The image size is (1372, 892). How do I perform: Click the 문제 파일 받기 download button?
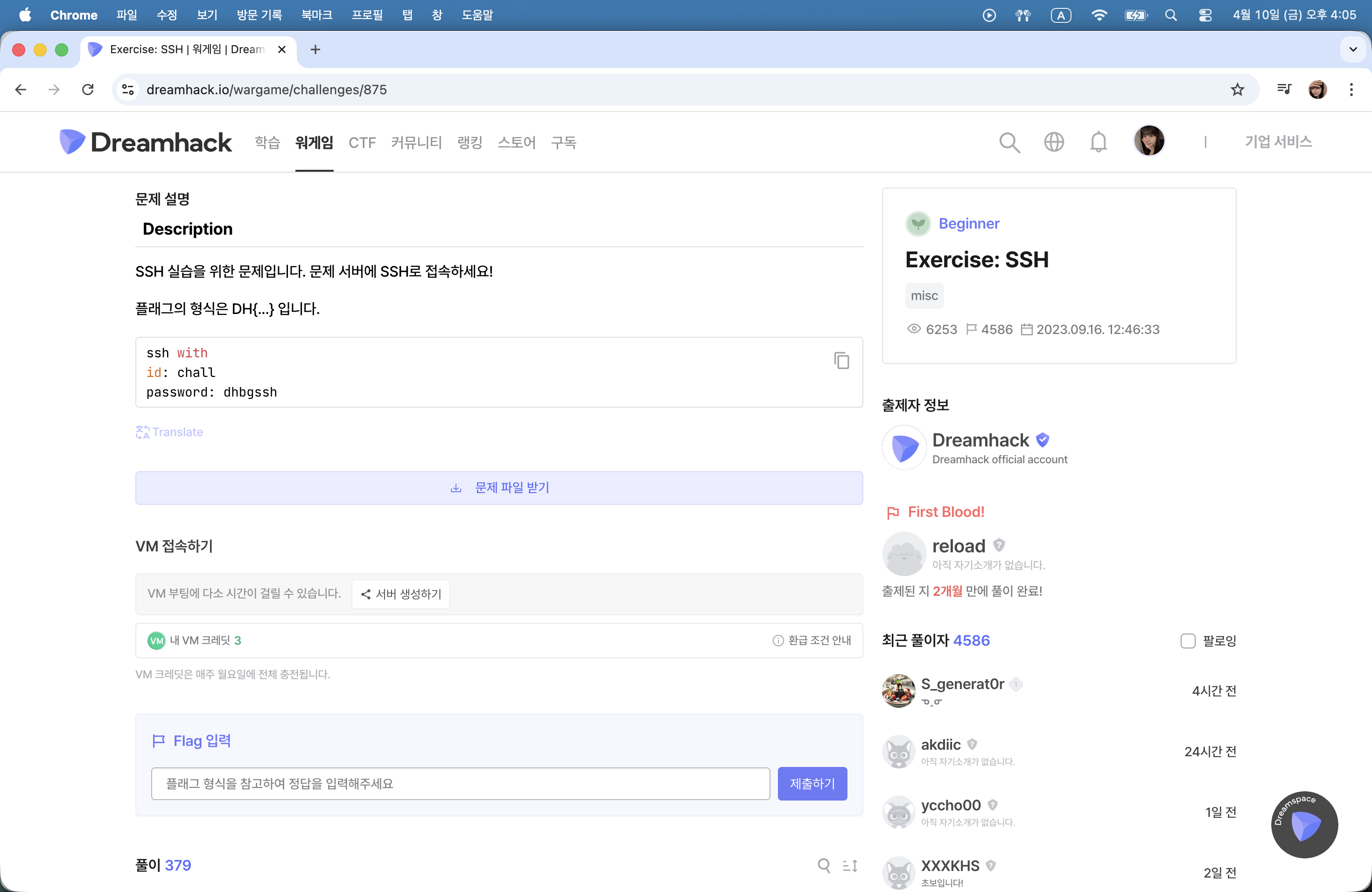coord(499,488)
